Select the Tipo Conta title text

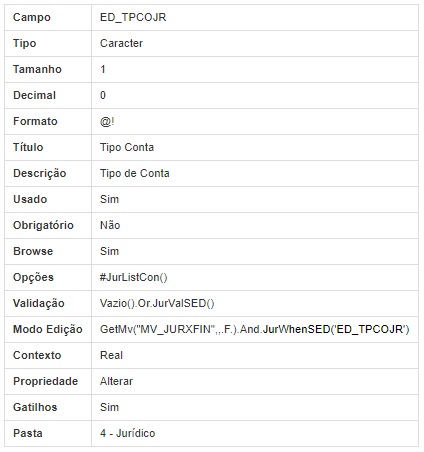click(127, 147)
